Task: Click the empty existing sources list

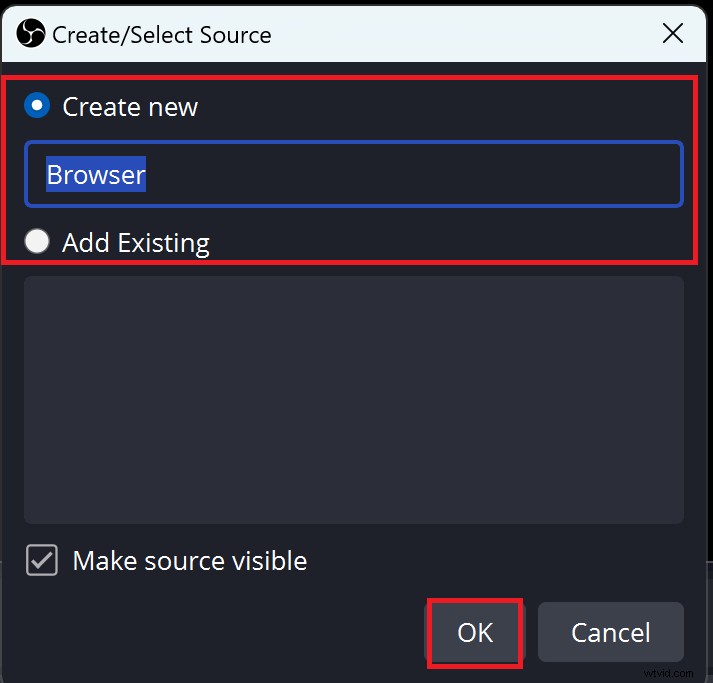Action: (353, 400)
